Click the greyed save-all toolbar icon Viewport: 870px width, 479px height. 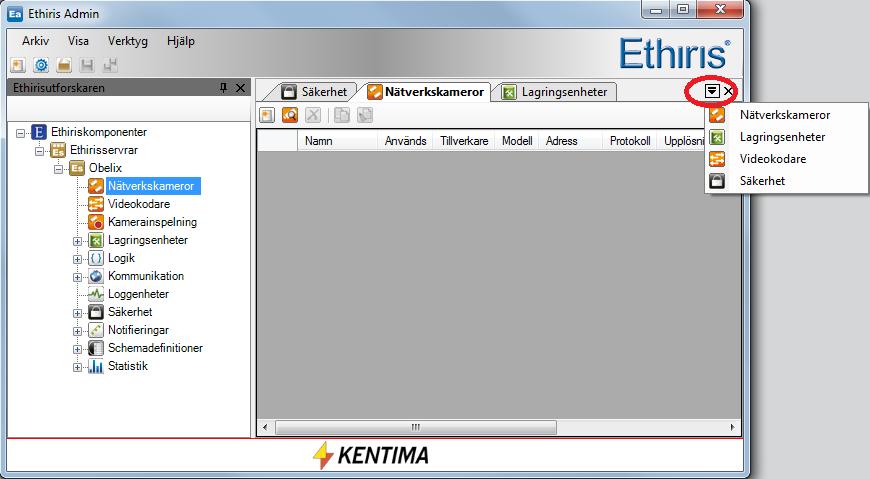tap(110, 65)
